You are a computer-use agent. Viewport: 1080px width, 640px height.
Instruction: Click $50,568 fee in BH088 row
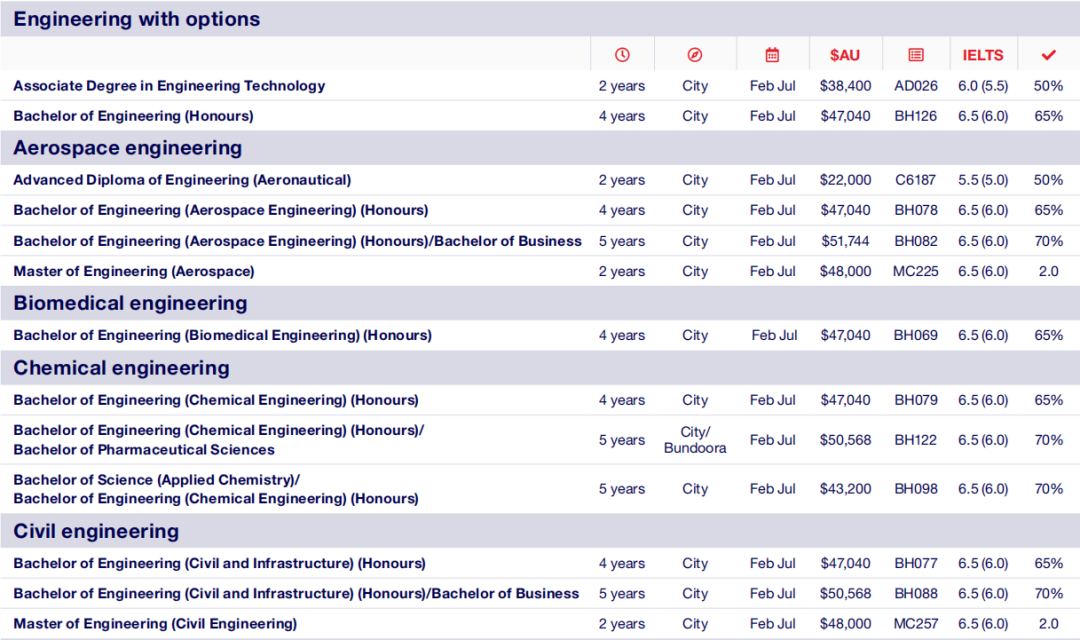tap(845, 595)
